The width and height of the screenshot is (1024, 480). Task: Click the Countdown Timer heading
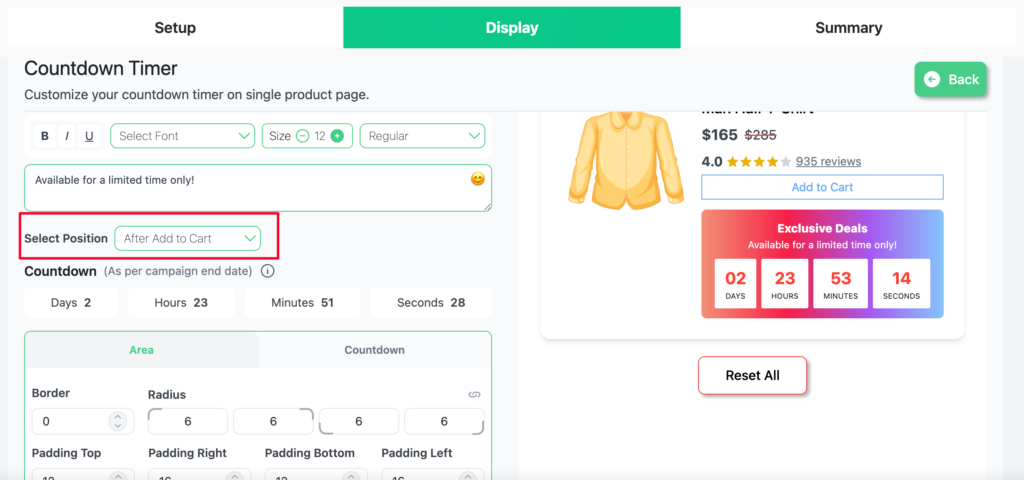click(101, 69)
